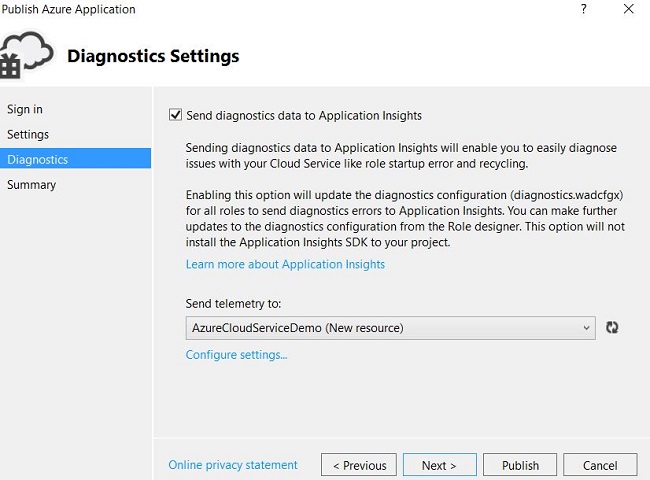The image size is (650, 480).
Task: Click the Diagnostics Settings heading text
Action: [x=153, y=56]
